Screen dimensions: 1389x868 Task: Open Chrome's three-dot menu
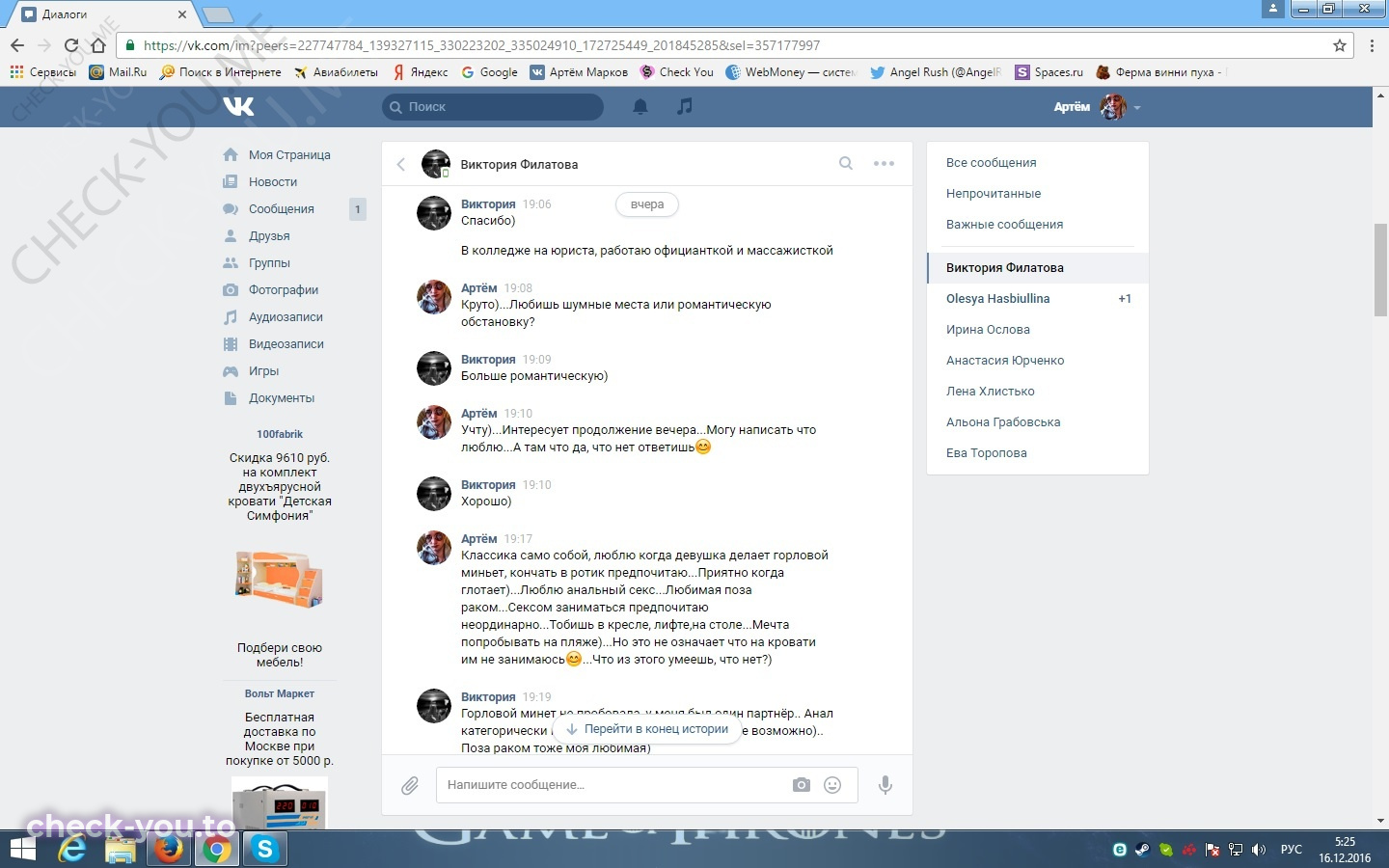pos(1372,45)
